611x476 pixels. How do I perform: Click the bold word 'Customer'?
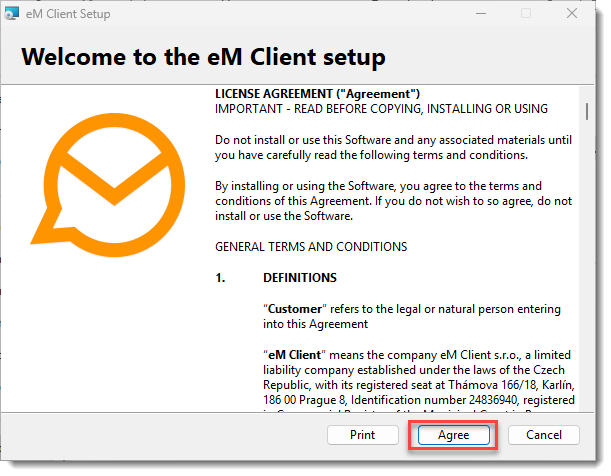(x=295, y=309)
